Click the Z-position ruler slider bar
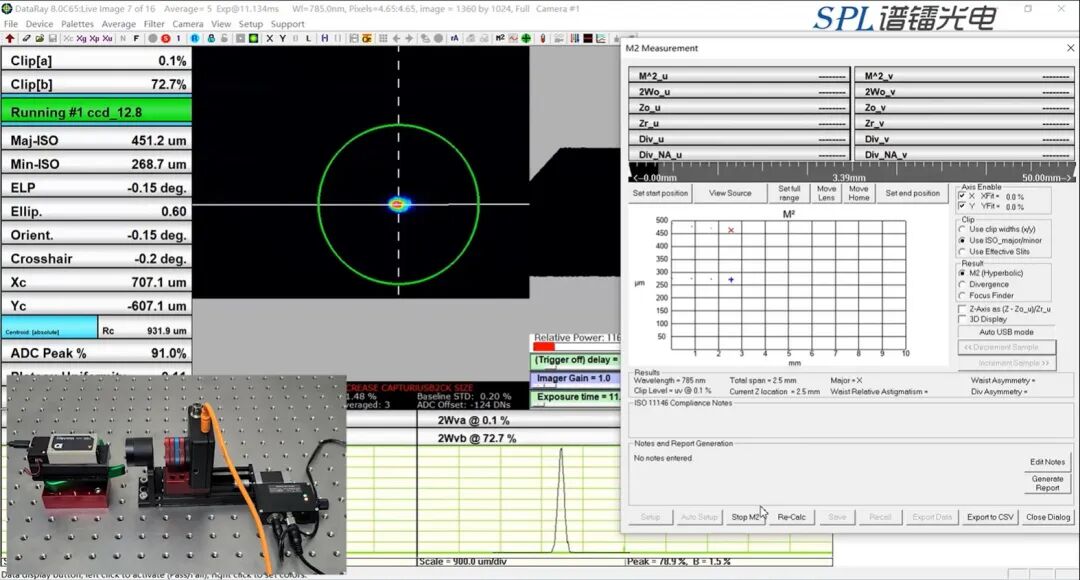1080x580 pixels. click(850, 172)
